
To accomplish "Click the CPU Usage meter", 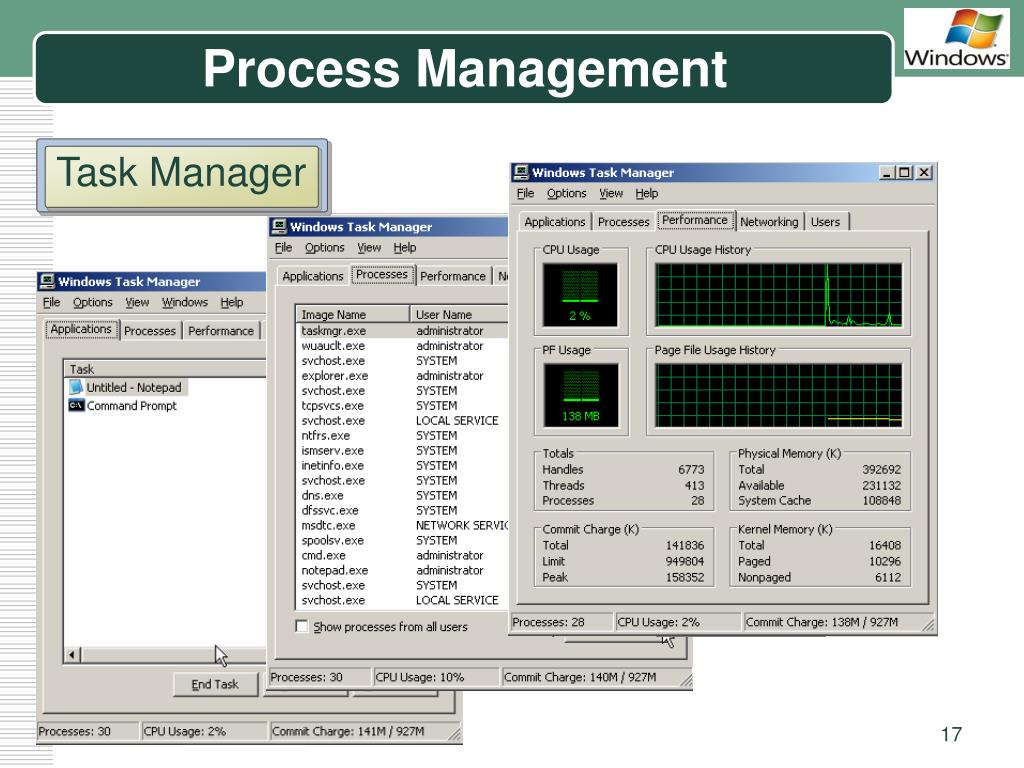I will coord(580,295).
